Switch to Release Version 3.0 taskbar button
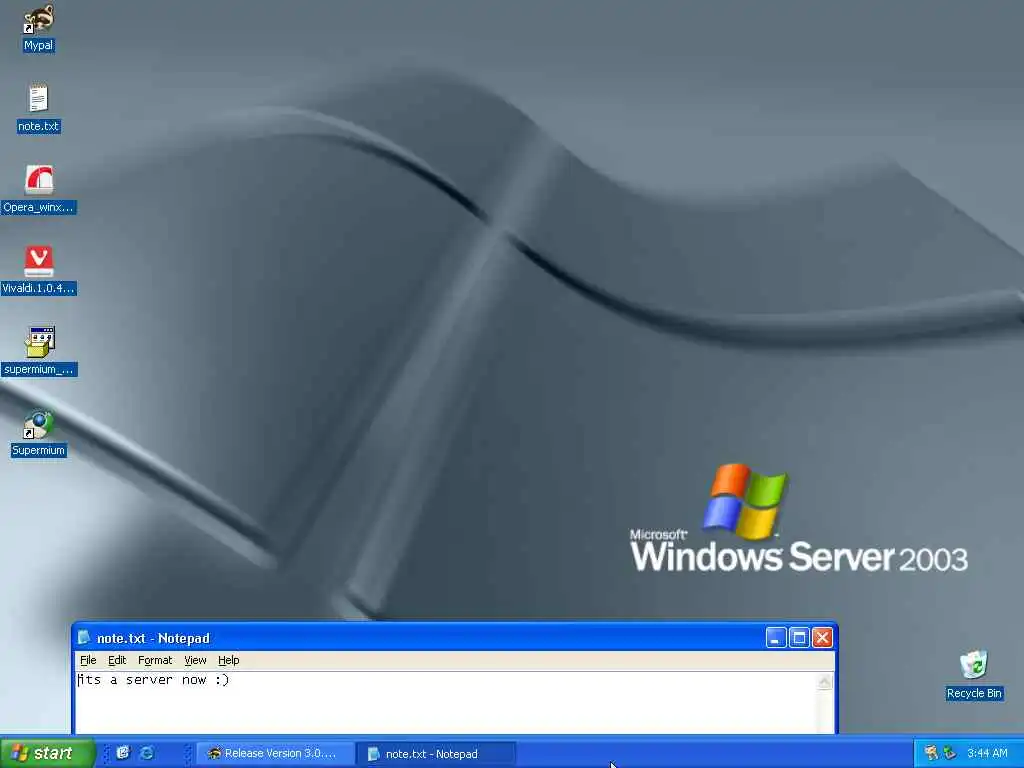Viewport: 1024px width, 768px height. [x=275, y=754]
